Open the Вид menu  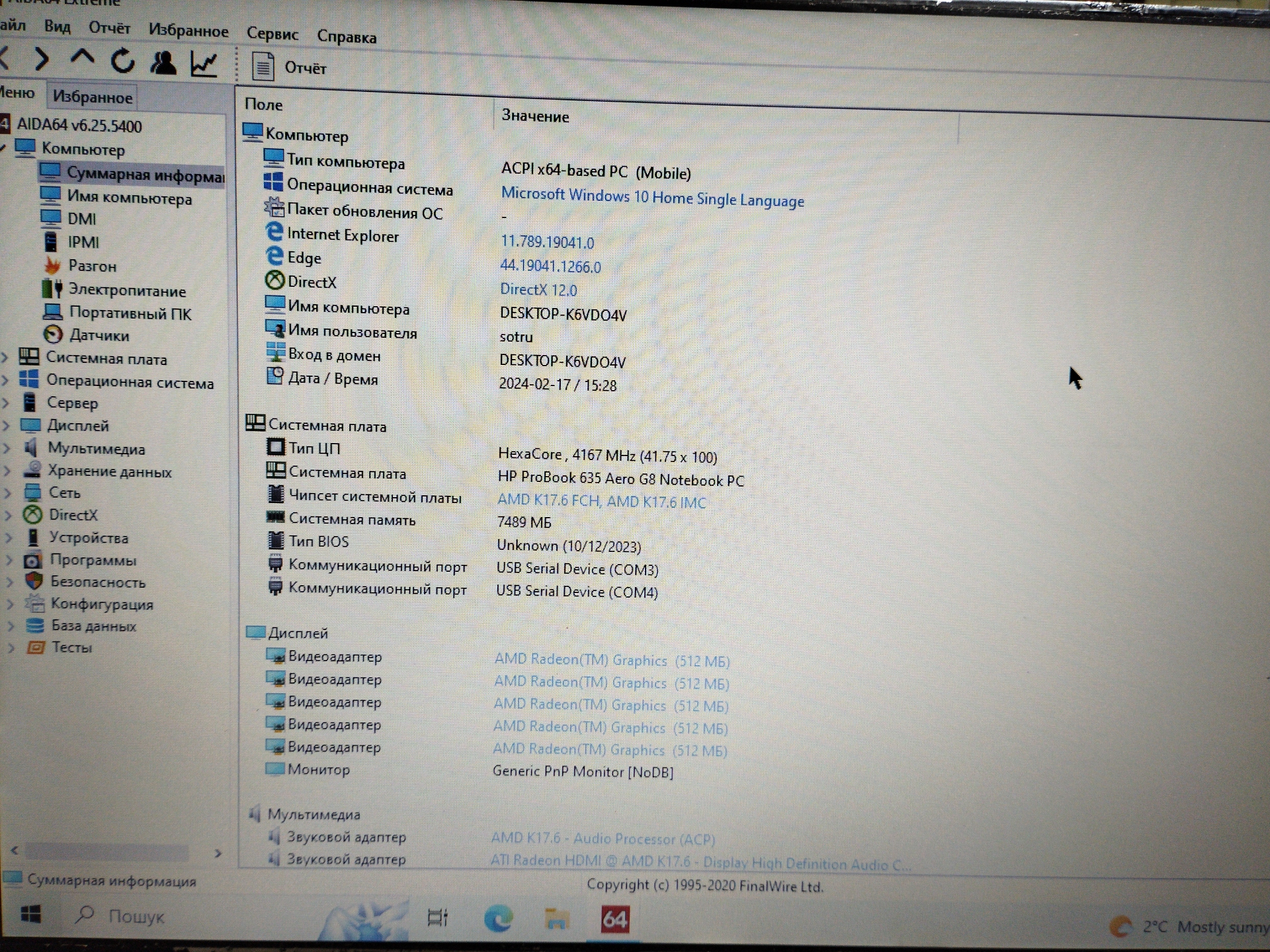[x=57, y=26]
